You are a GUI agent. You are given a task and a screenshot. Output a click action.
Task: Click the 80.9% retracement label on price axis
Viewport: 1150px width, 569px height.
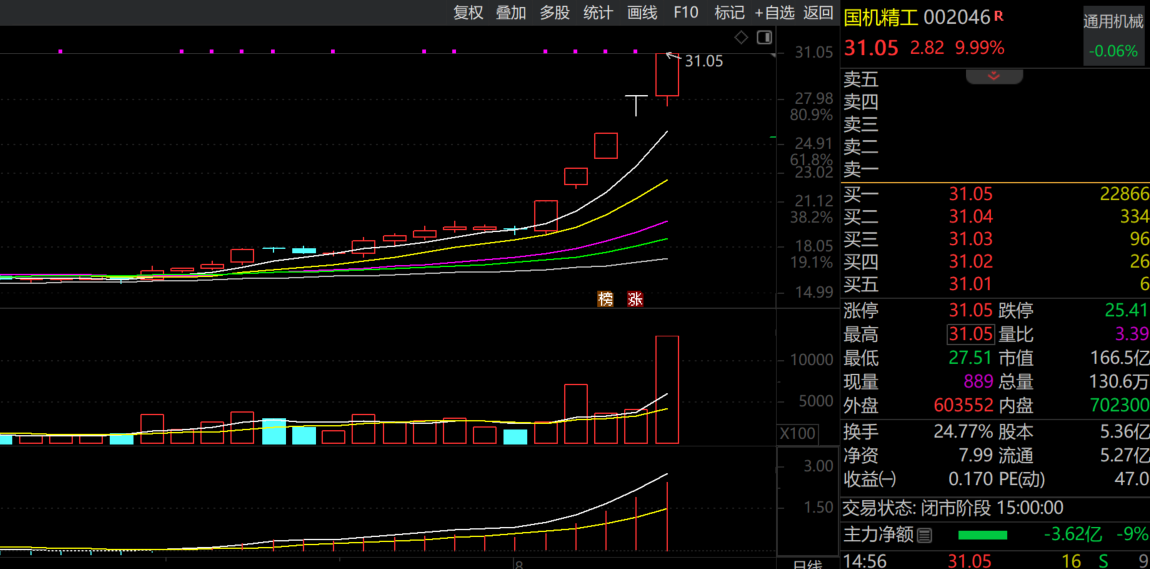[x=810, y=115]
